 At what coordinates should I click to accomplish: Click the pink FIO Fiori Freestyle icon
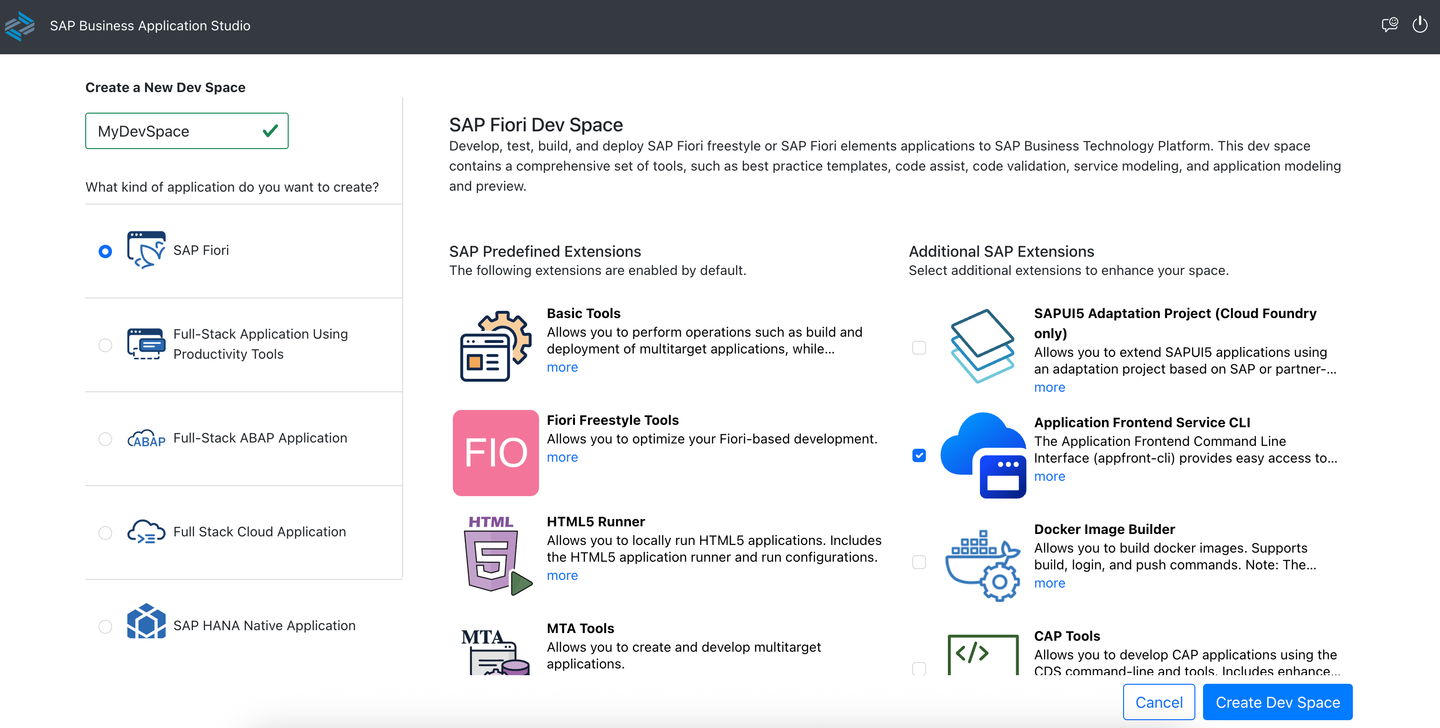[496, 453]
